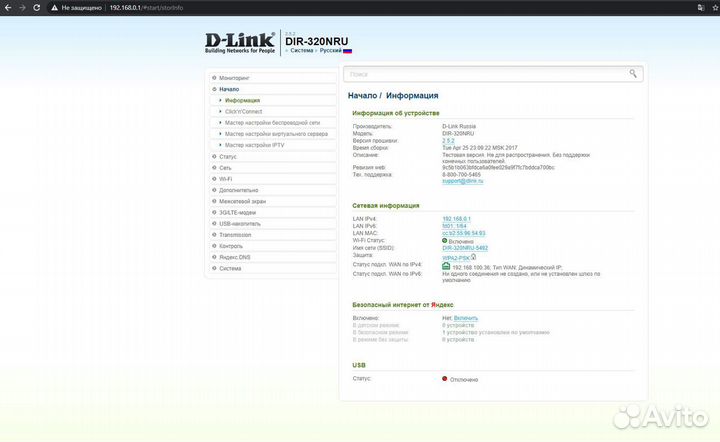
Task: Click firmware version link 2.5.2
Action: click(448, 140)
